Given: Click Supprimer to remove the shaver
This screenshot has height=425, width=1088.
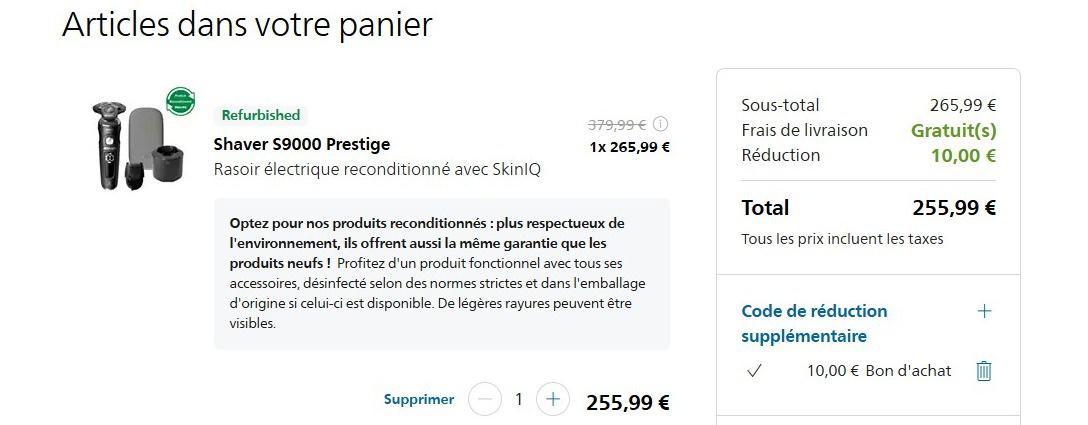Looking at the screenshot, I should 419,400.
